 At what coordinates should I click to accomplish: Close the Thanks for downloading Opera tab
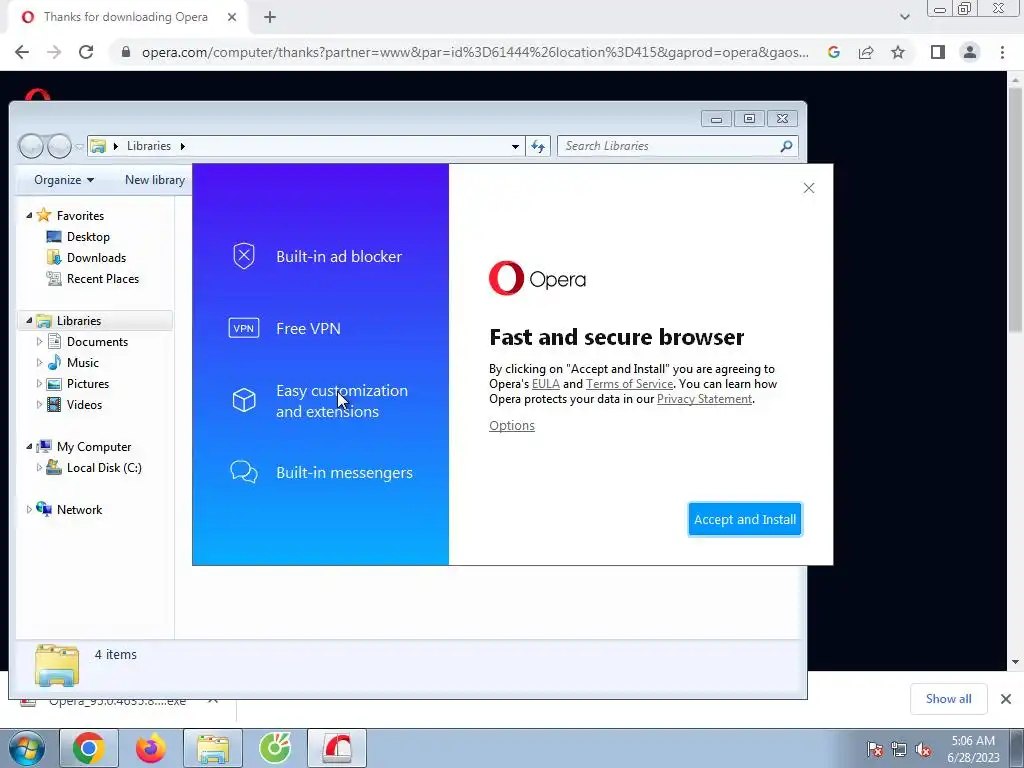tap(232, 17)
